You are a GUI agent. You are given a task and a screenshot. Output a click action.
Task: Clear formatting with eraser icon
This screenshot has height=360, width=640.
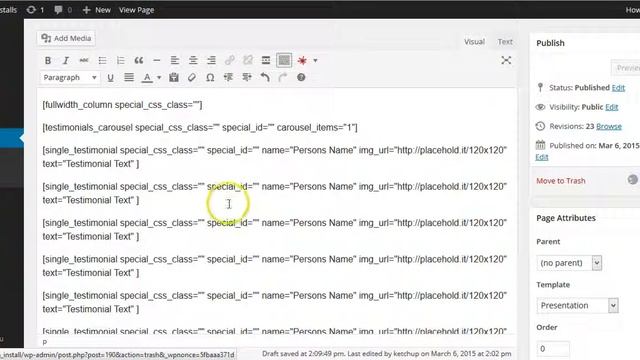pos(192,77)
